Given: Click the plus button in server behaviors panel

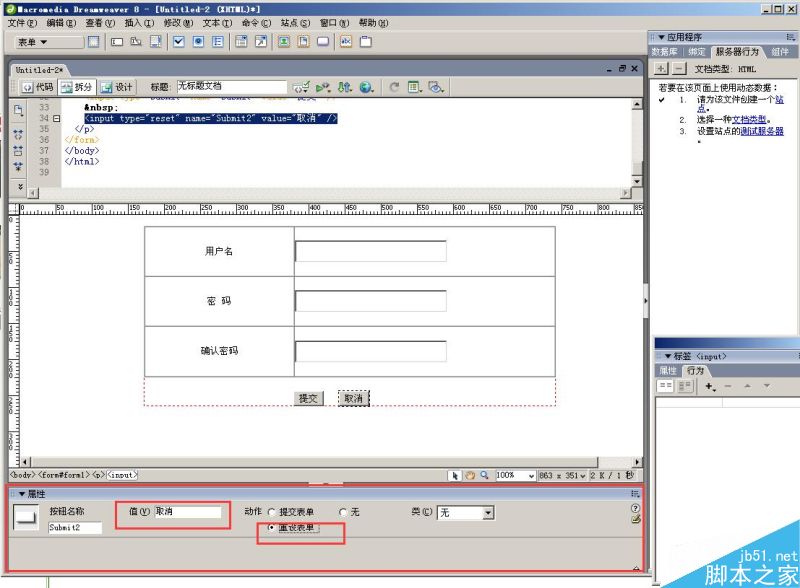Looking at the screenshot, I should pos(661,68).
